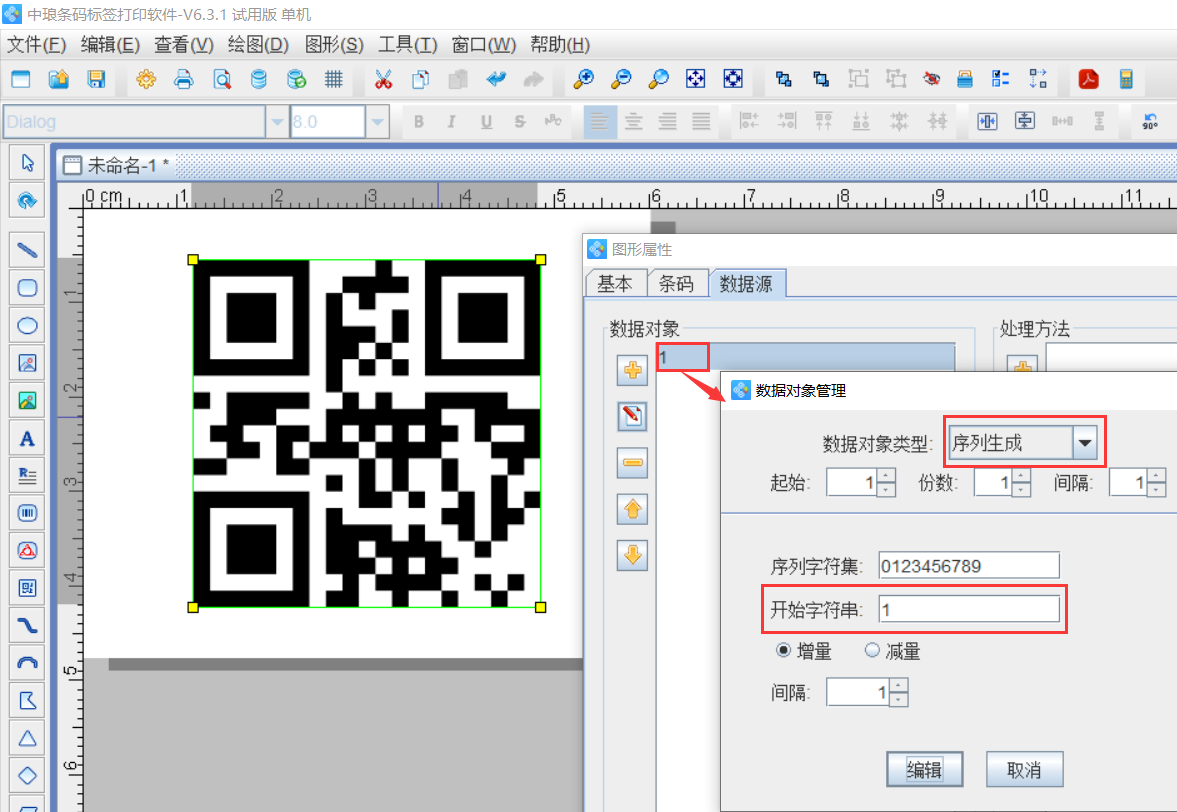Click the 取消 button
1177x812 pixels.
point(1024,769)
